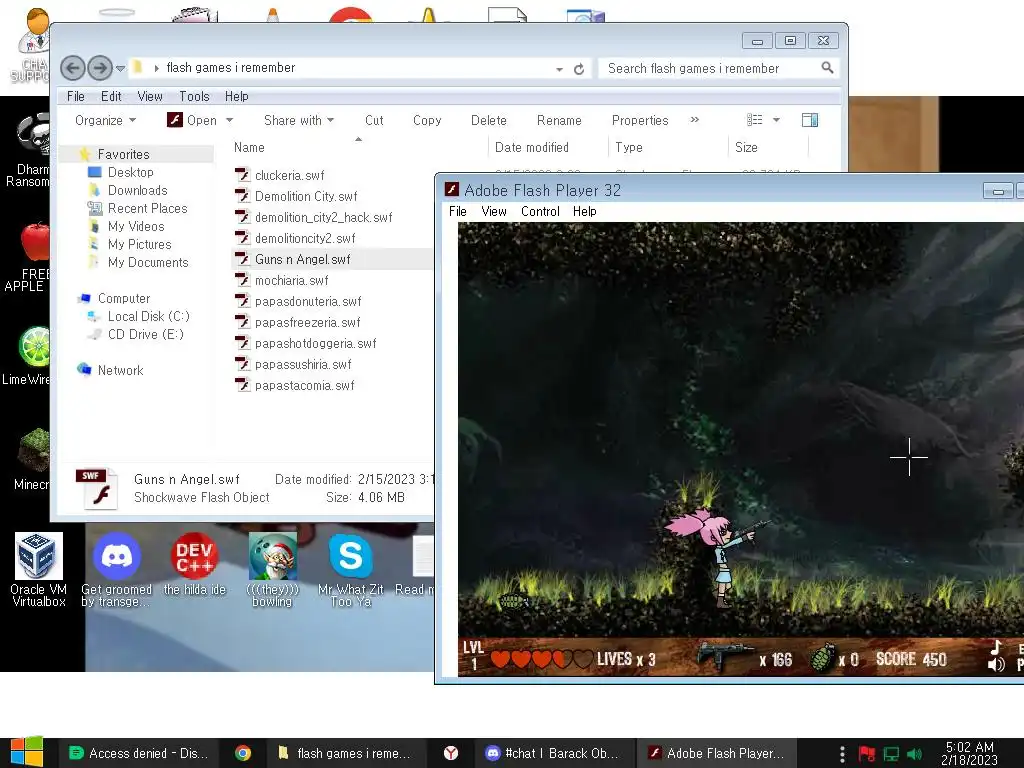The image size is (1024, 768).
Task: Expand the Share with dropdown
Action: pyautogui.click(x=299, y=120)
